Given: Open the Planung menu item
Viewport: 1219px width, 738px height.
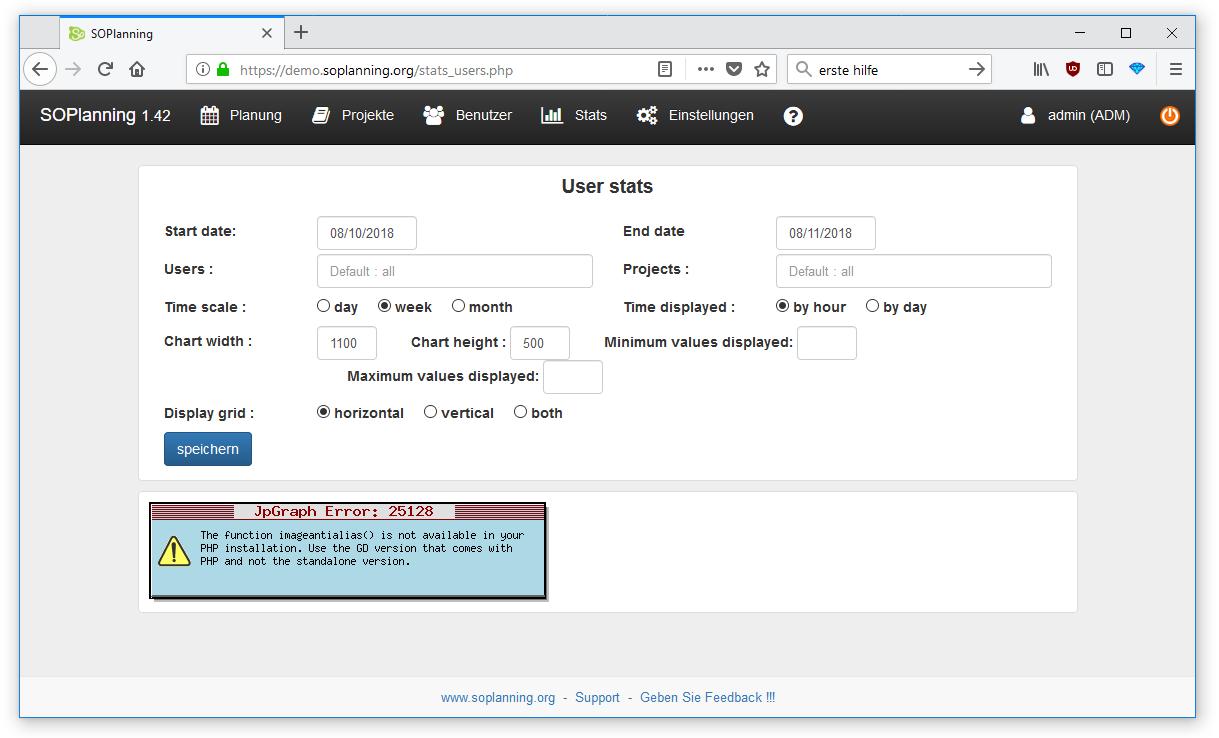Looking at the screenshot, I should click(x=241, y=116).
